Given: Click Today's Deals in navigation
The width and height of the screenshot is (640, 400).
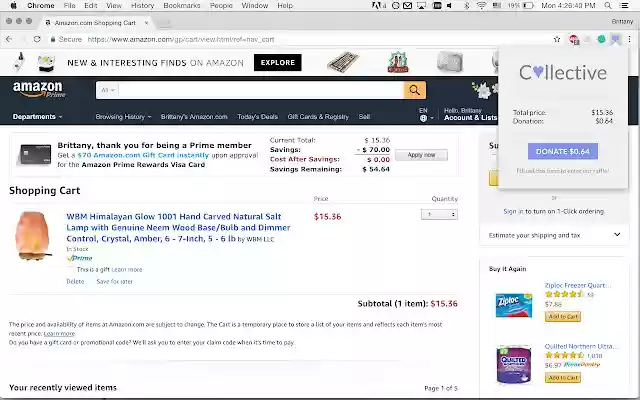Looking at the screenshot, I should pyautogui.click(x=257, y=117).
